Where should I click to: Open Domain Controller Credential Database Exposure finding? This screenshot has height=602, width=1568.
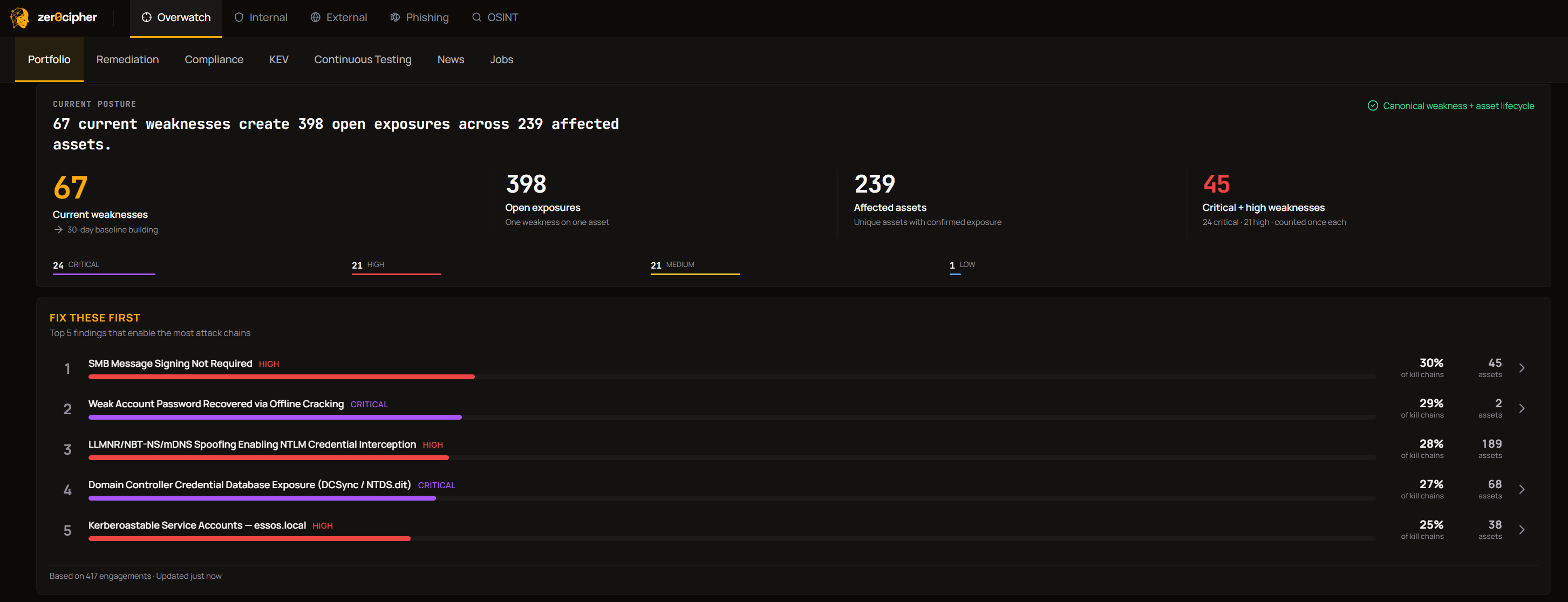(x=250, y=485)
